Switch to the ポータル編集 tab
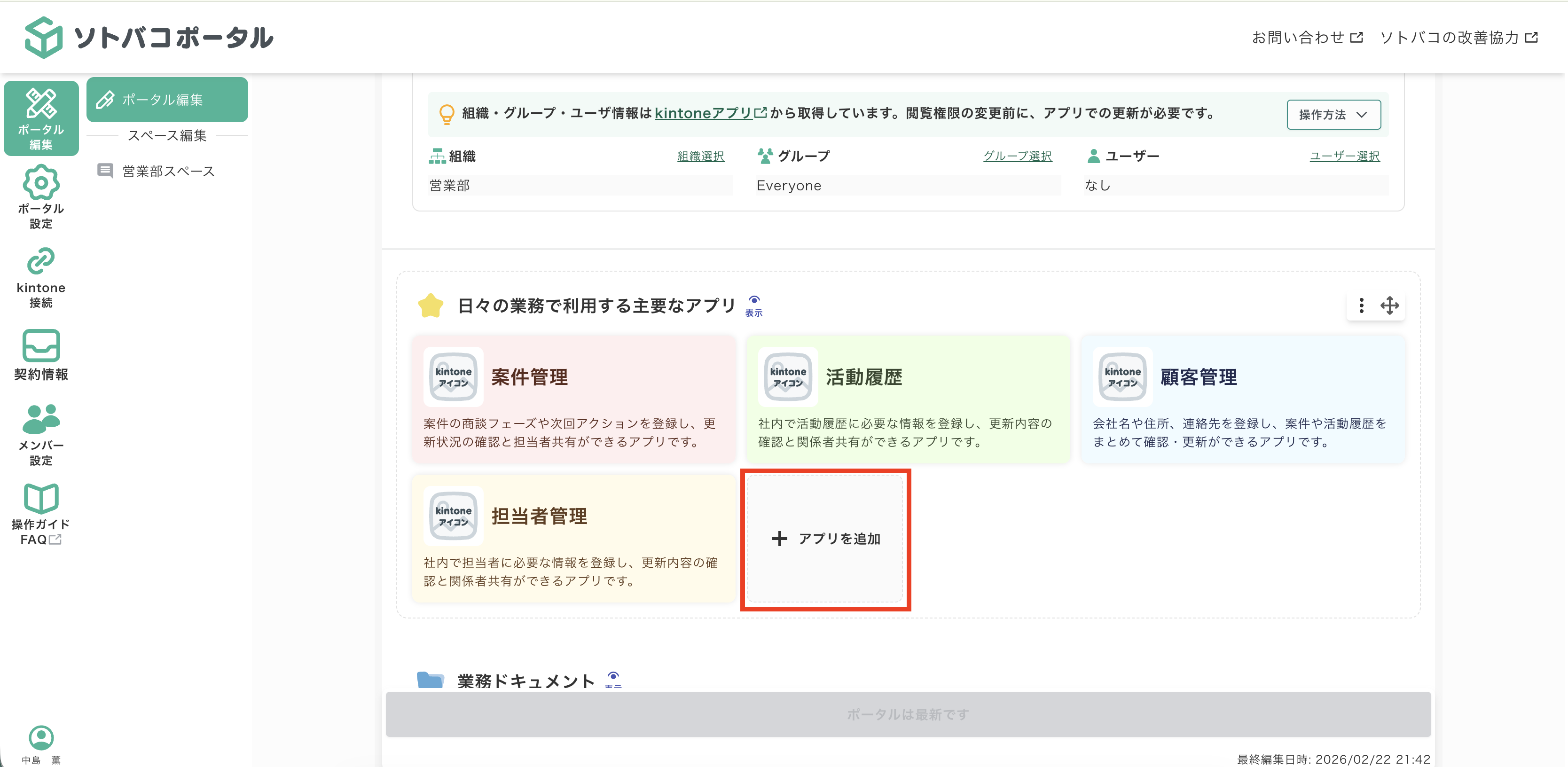Image resolution: width=1568 pixels, height=767 pixels. tap(167, 99)
